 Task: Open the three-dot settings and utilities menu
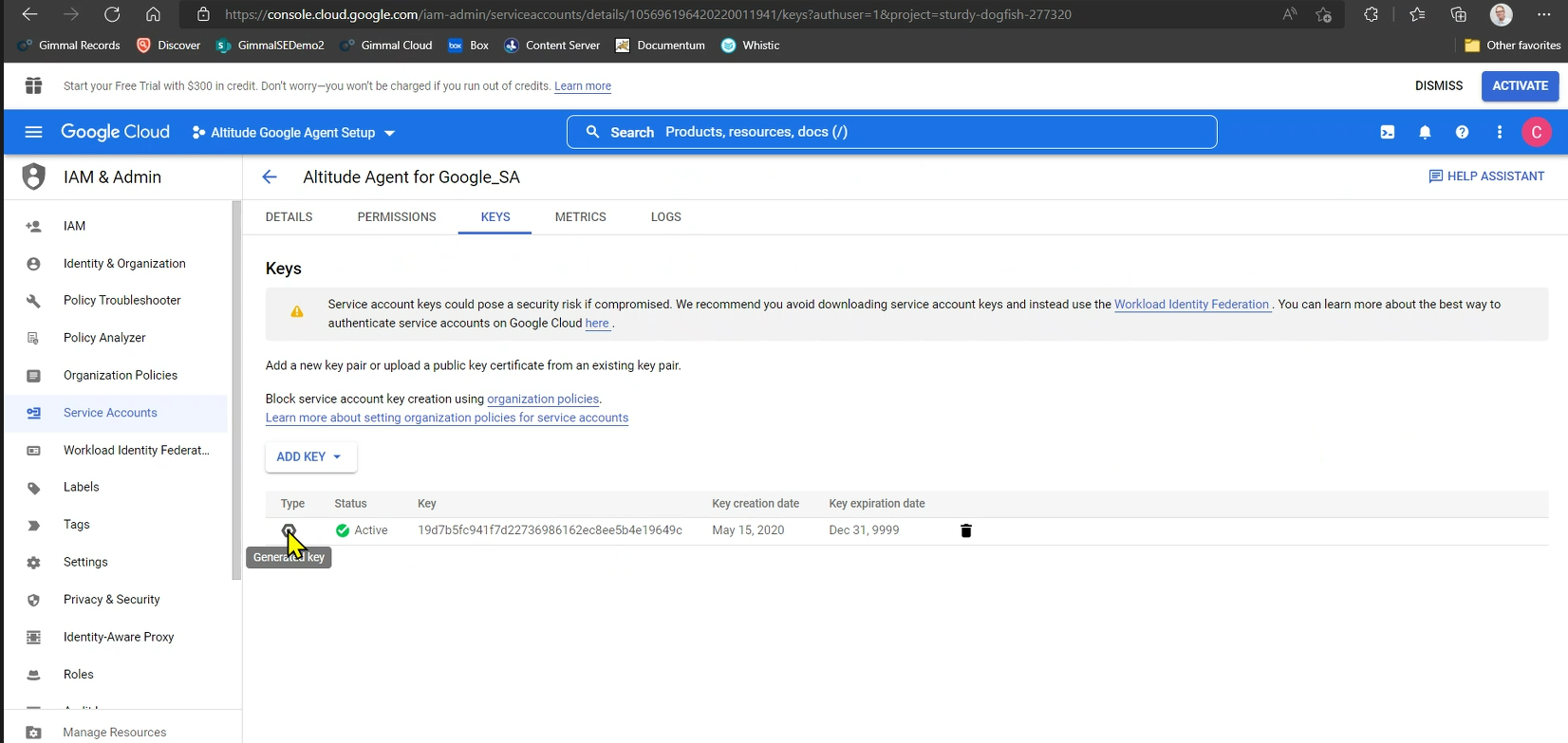pyautogui.click(x=1499, y=132)
